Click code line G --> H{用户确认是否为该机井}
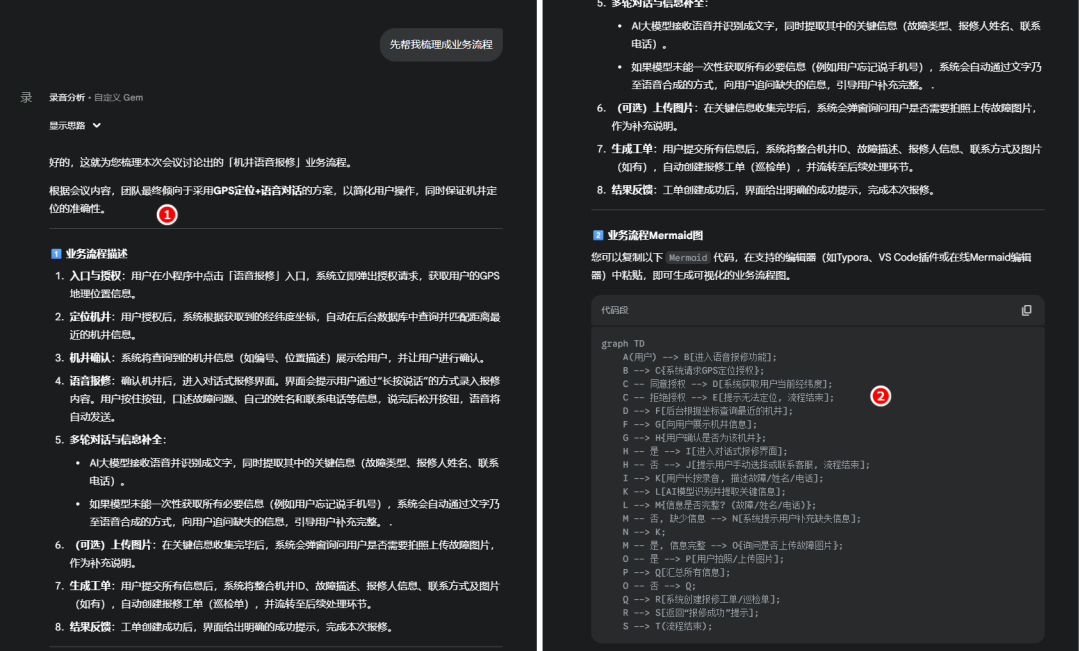Screen dimensions: 1080x651 point(694,437)
